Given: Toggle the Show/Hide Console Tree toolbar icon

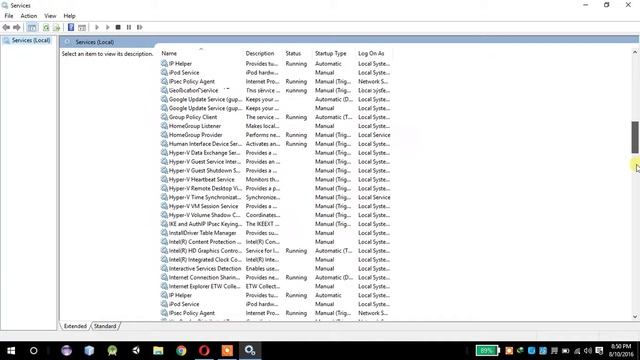Looking at the screenshot, I should (x=31, y=27).
